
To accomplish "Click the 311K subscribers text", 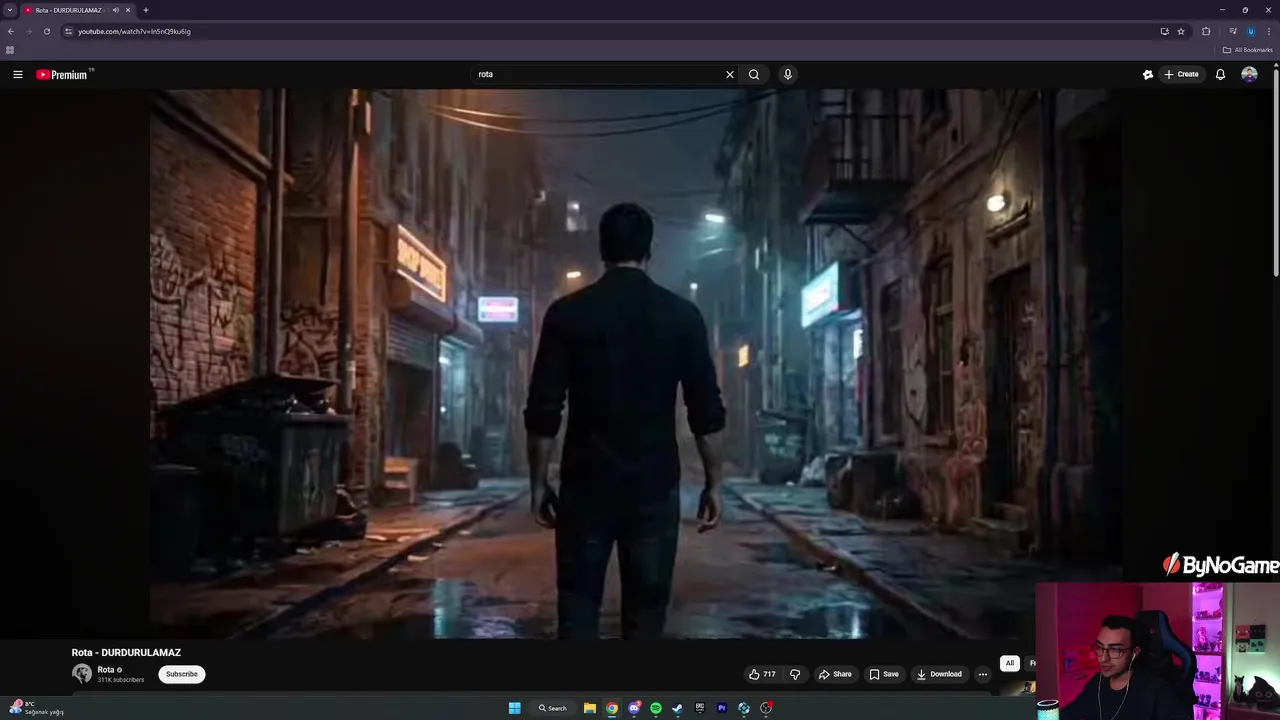I will (121, 680).
